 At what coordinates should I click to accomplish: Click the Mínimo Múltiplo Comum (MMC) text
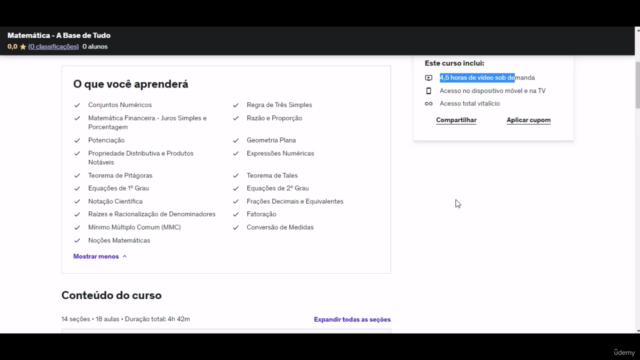tap(134, 227)
